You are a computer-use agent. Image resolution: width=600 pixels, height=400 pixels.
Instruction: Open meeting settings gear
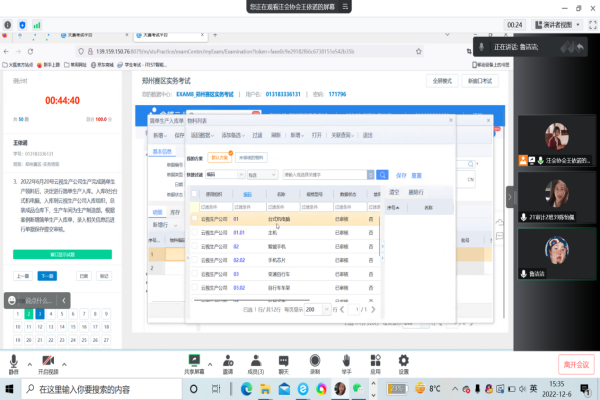(x=404, y=360)
